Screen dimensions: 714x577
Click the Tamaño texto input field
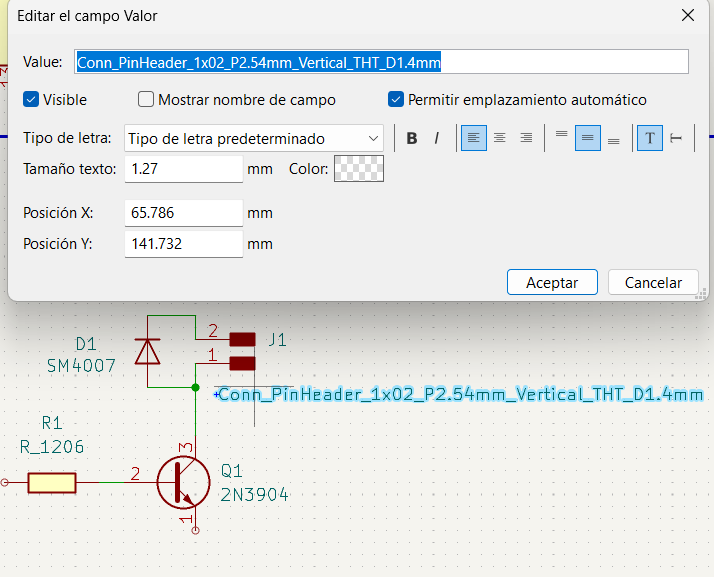184,169
